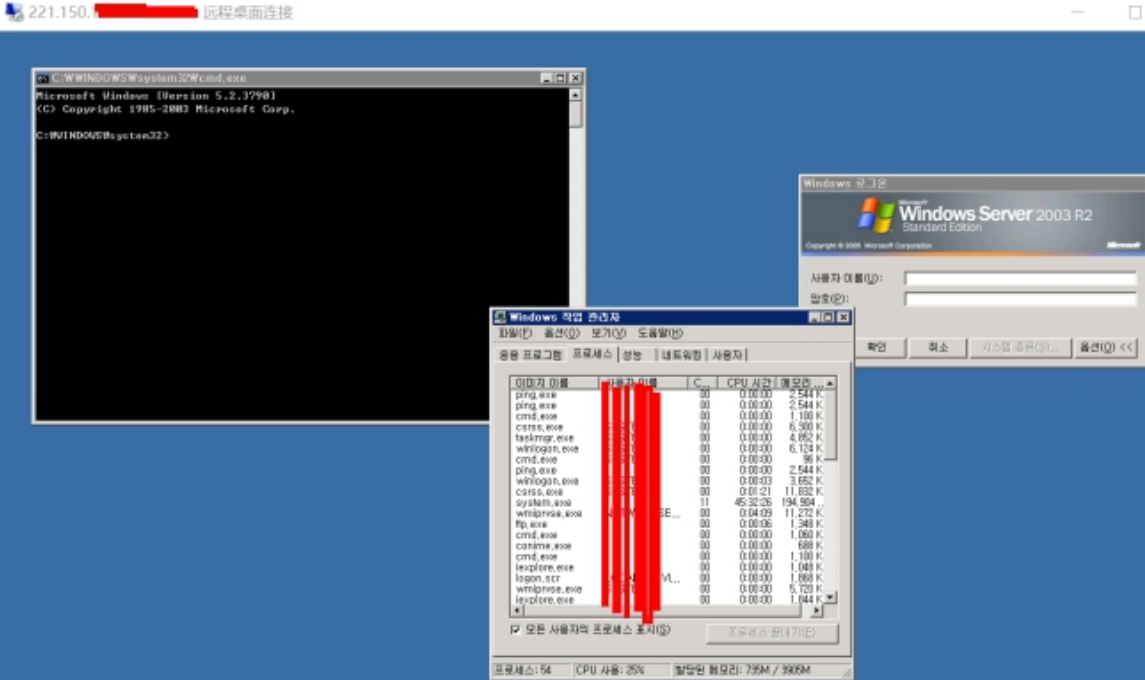Click the 시스템 종료 button in logon dialog
Image resolution: width=1145 pixels, height=680 pixels.
(1020, 347)
